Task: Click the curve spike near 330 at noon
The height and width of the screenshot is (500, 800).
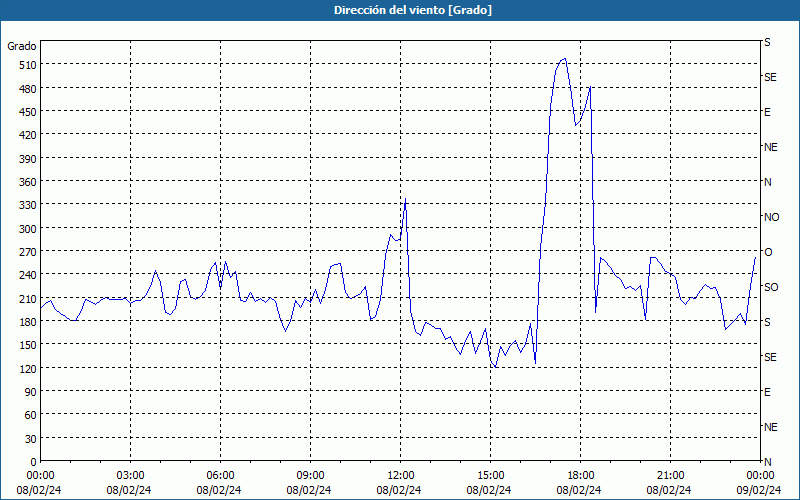Action: pyautogui.click(x=405, y=198)
